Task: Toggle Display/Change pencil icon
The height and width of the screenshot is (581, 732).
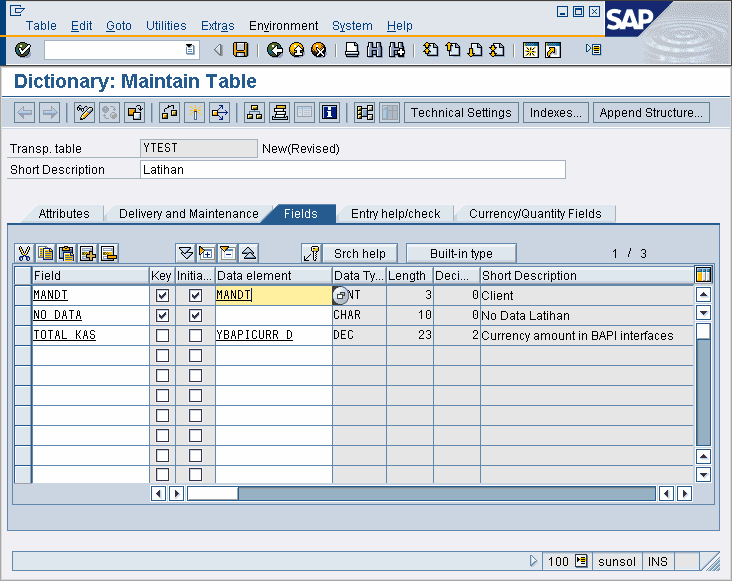Action: (x=84, y=112)
